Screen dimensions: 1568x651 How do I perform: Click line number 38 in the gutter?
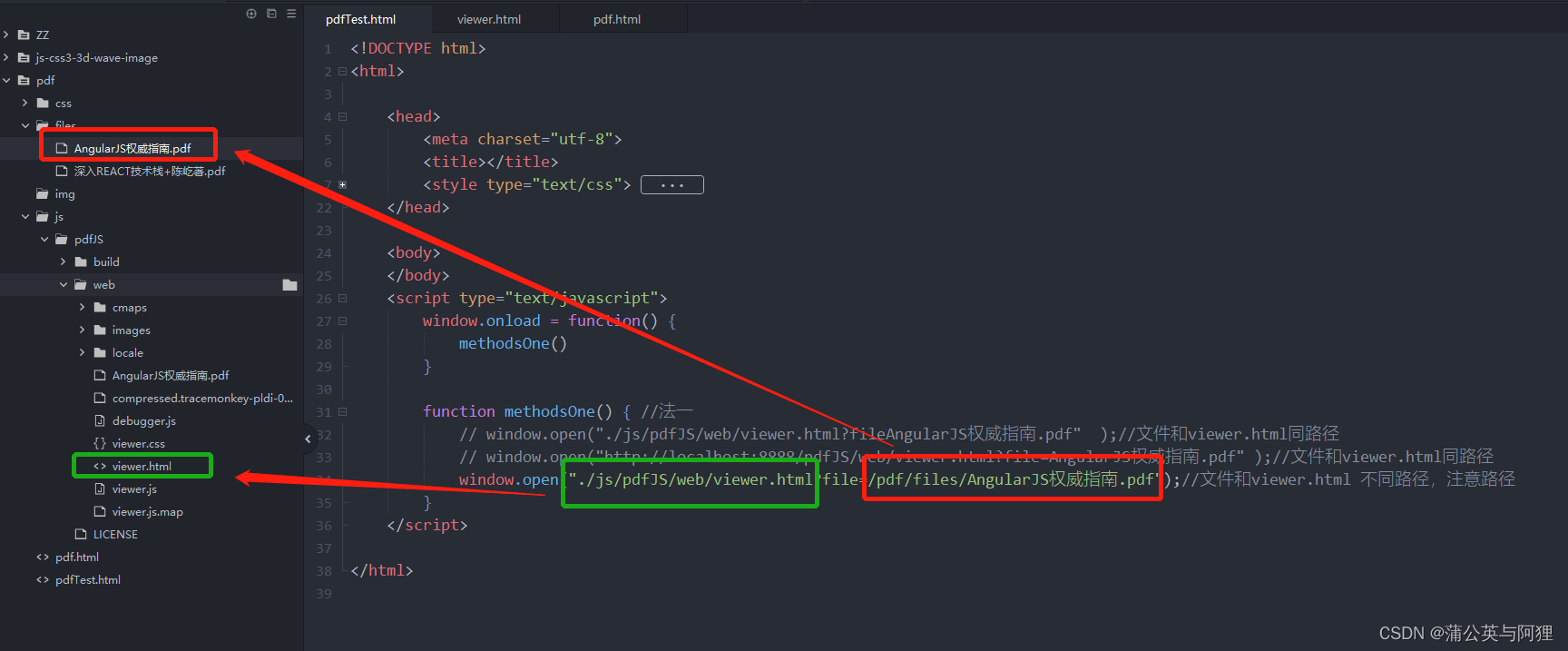pos(324,571)
